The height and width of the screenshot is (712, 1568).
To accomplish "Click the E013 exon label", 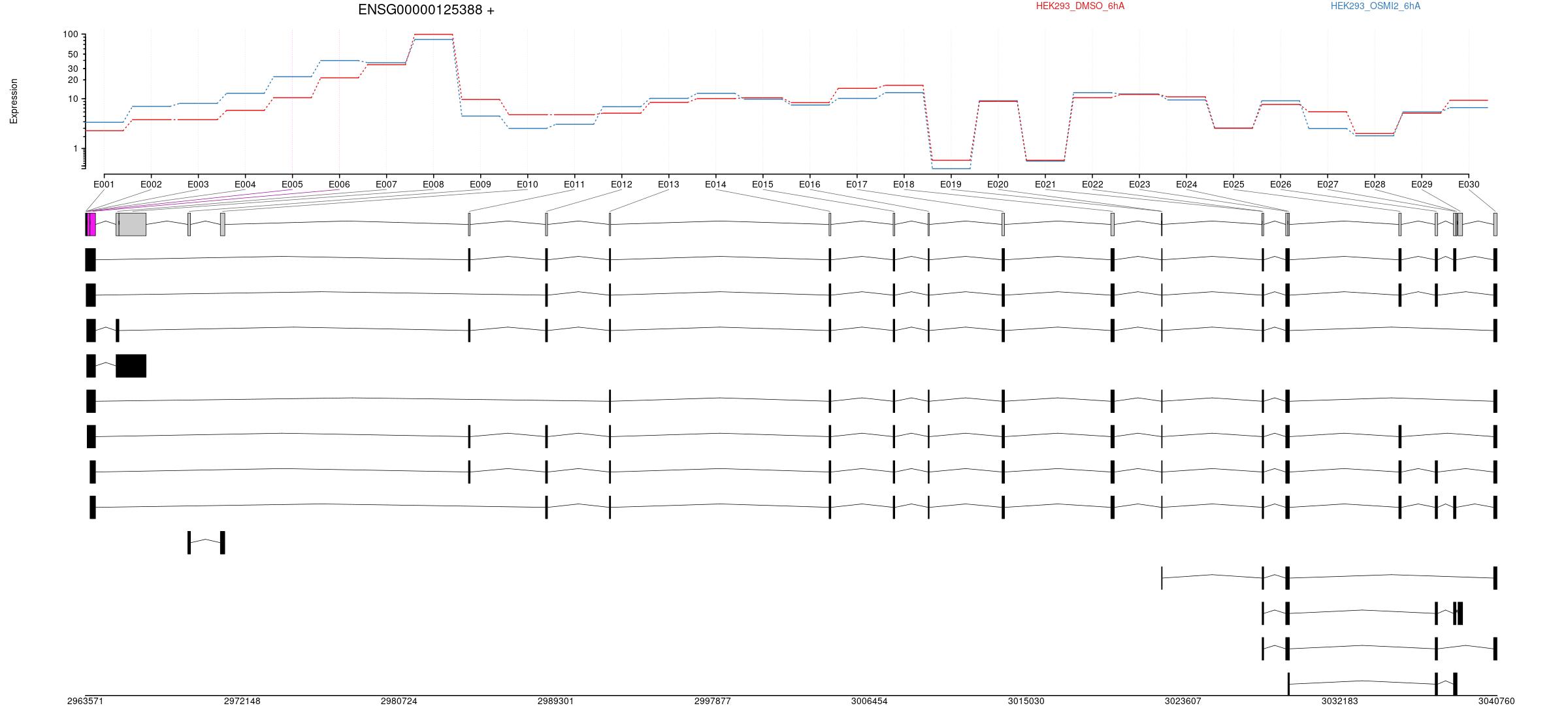I will (668, 184).
